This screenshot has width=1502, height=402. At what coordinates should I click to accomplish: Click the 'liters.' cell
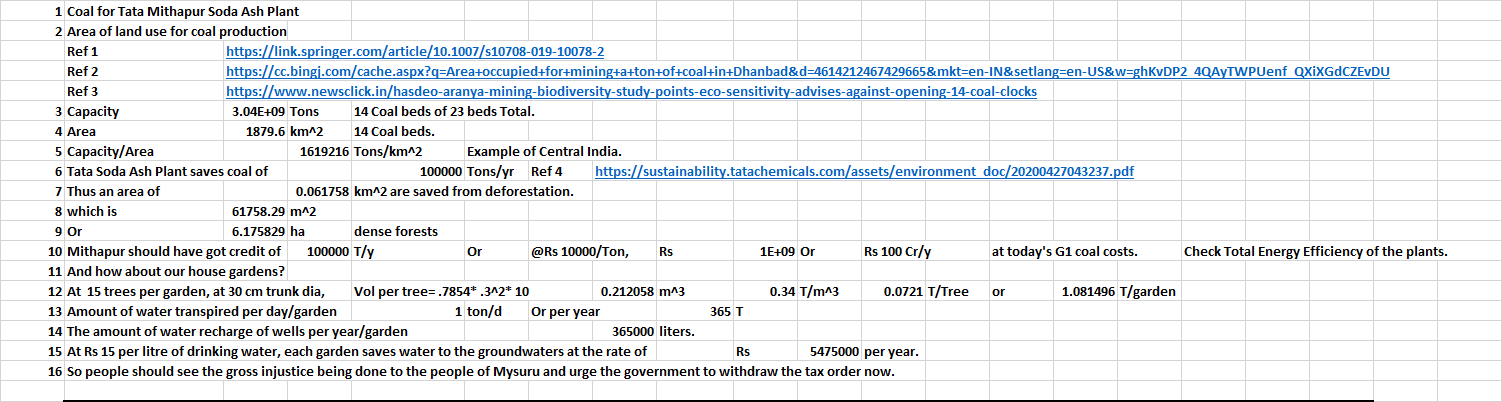coord(677,331)
